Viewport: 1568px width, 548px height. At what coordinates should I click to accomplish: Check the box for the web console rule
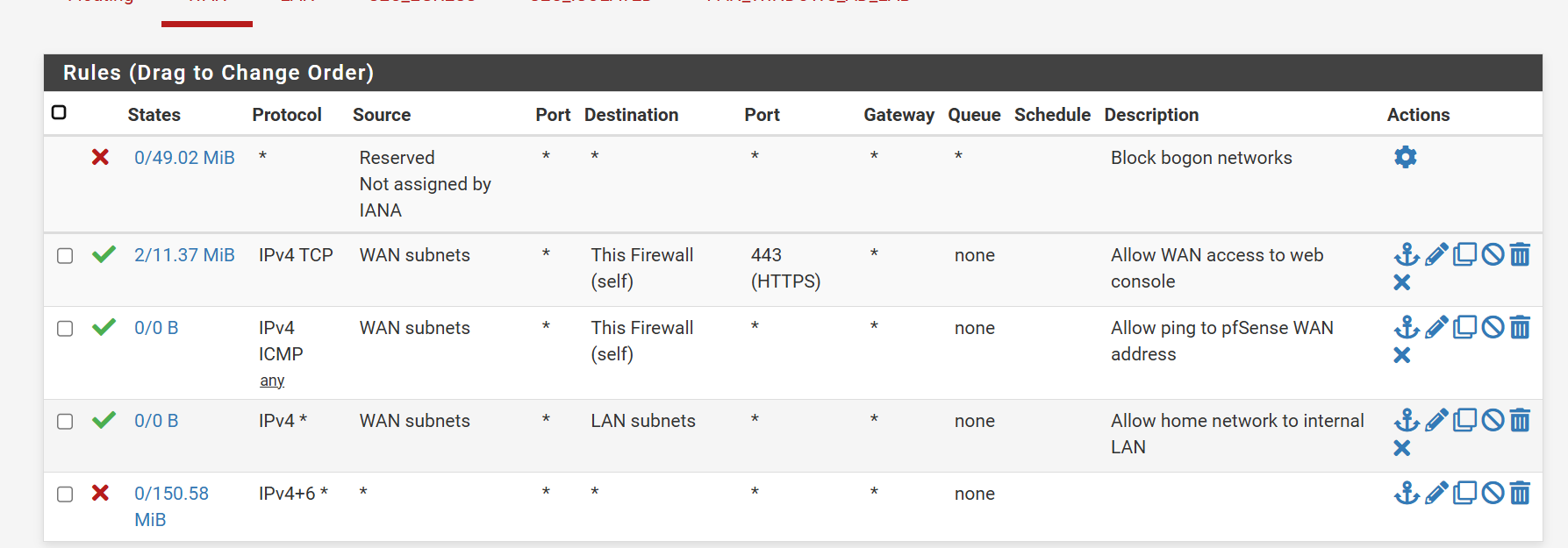pyautogui.click(x=65, y=255)
